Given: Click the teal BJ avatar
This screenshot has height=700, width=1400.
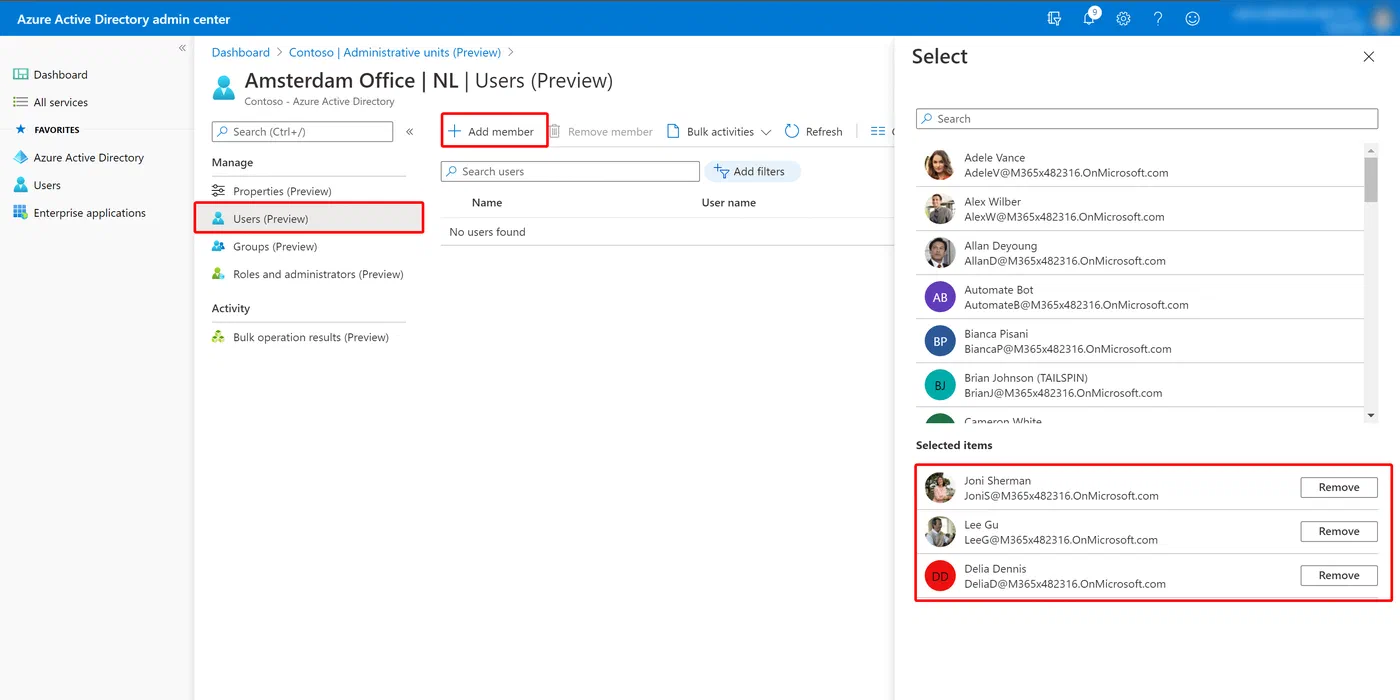Looking at the screenshot, I should click(x=940, y=385).
